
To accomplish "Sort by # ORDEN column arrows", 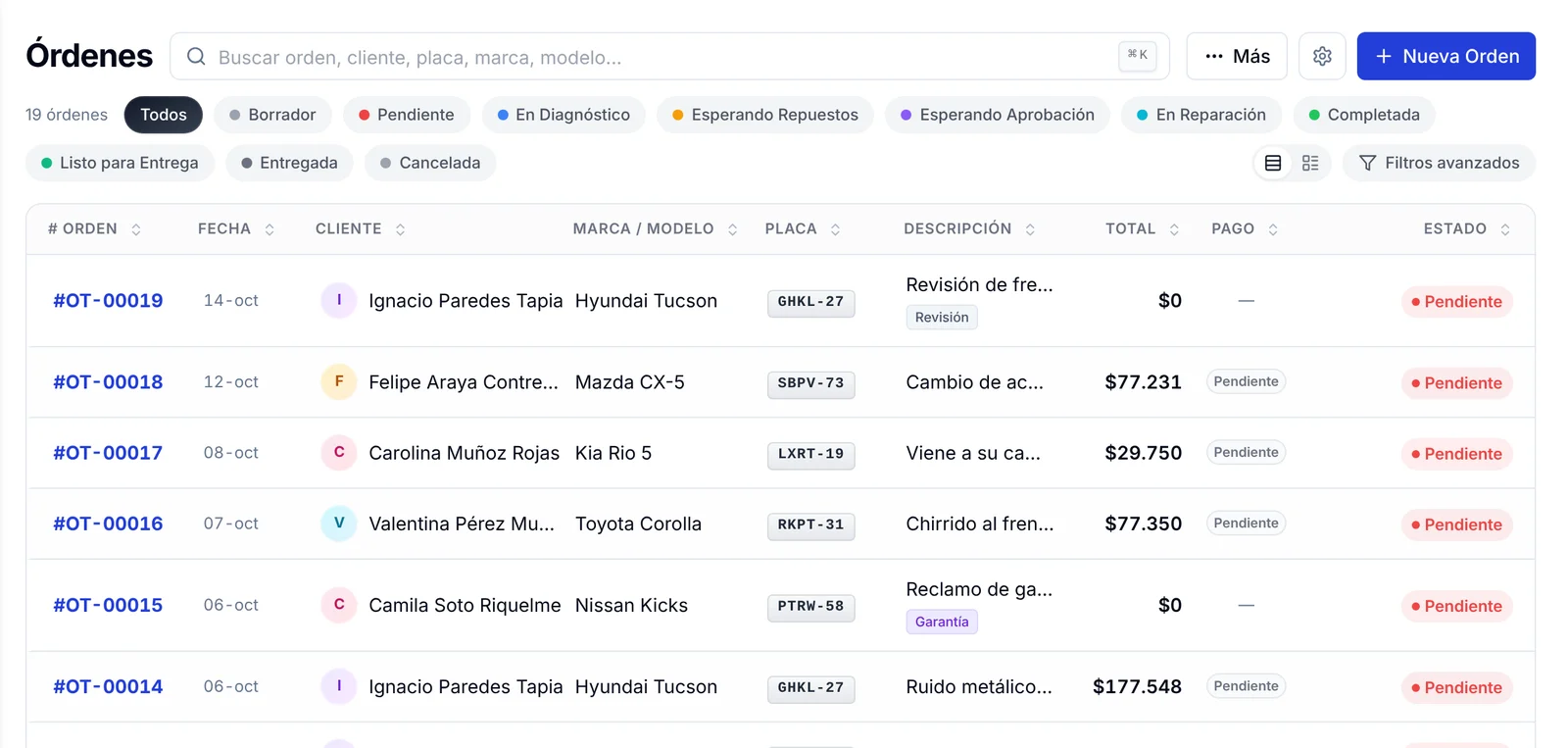I will click(136, 229).
